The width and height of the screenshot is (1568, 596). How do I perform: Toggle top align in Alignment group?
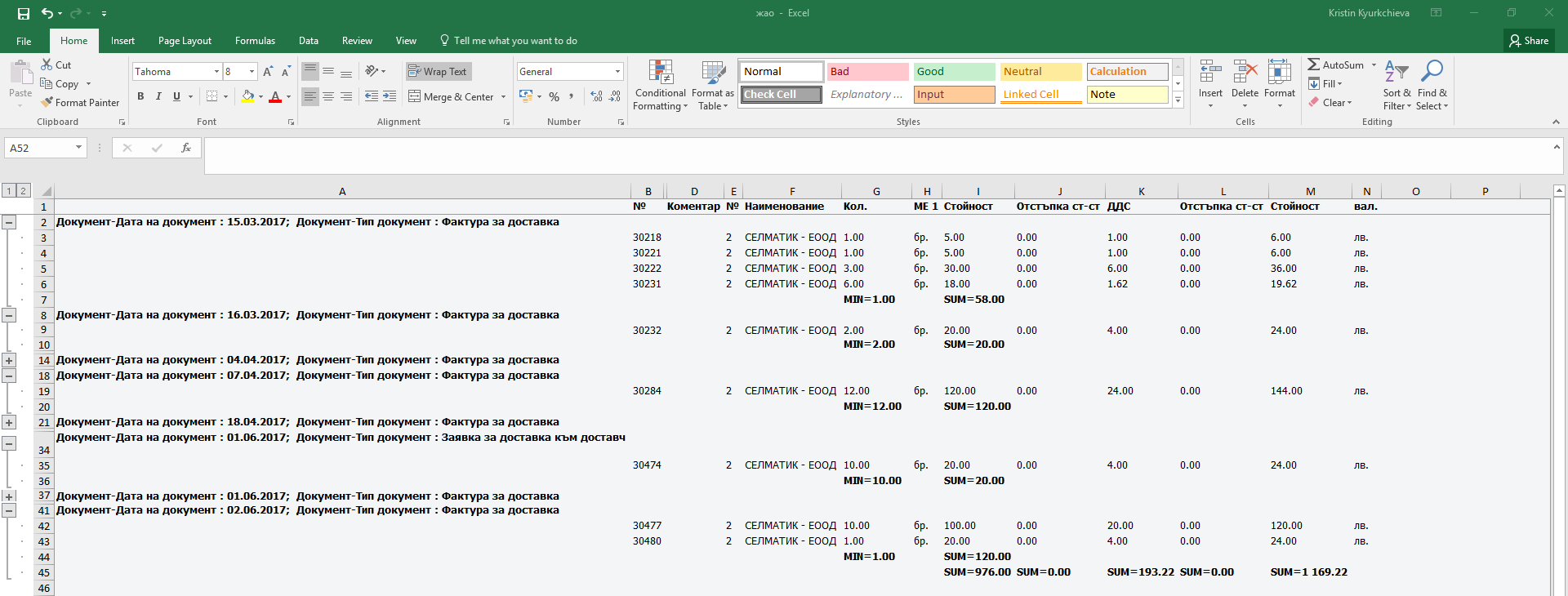click(310, 71)
